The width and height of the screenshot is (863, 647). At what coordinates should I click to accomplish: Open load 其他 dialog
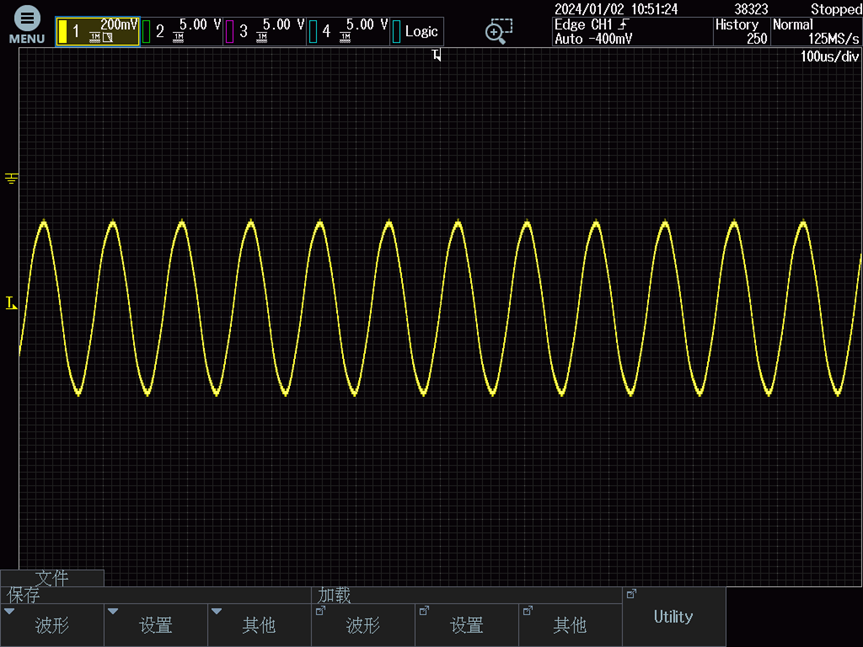570,625
